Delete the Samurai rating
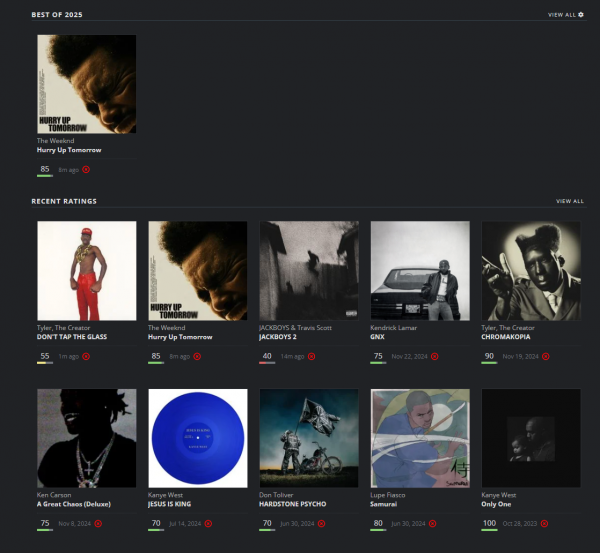The image size is (600, 553). tap(432, 524)
